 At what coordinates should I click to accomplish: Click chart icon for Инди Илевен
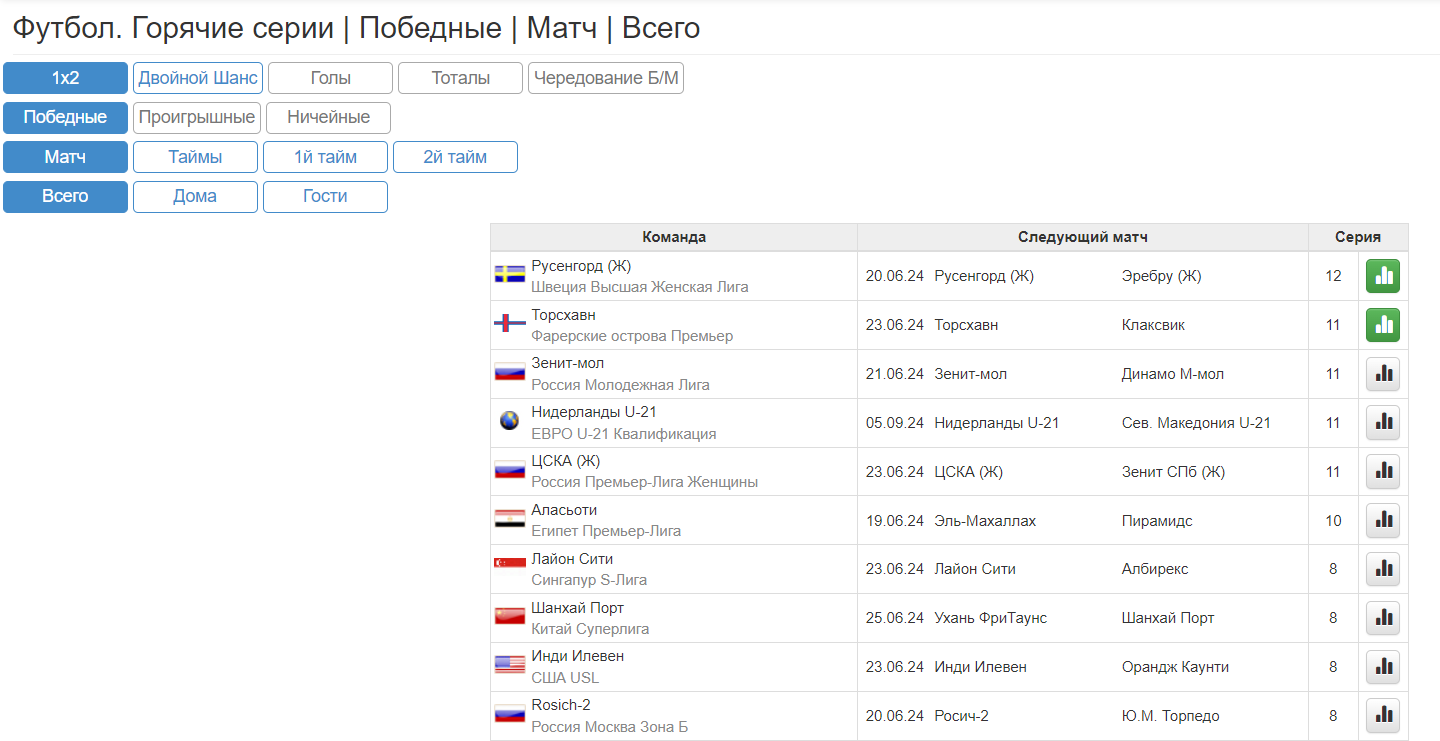pos(1383,667)
